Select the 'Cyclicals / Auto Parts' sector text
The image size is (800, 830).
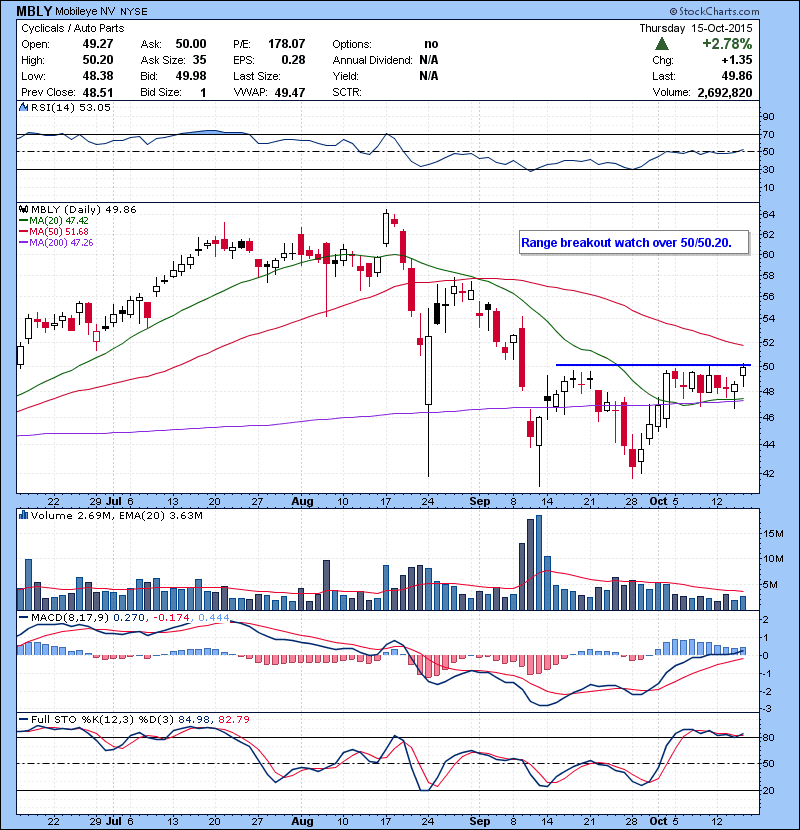pos(73,28)
